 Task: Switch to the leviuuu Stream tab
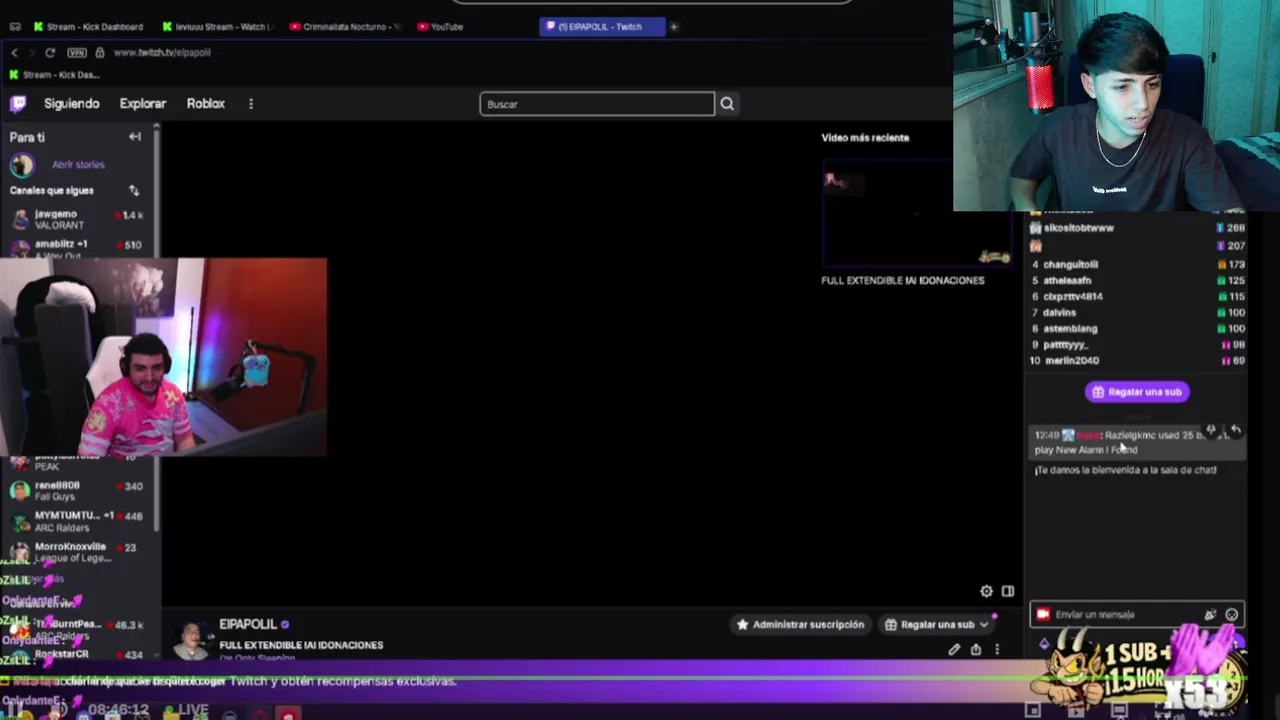(217, 27)
